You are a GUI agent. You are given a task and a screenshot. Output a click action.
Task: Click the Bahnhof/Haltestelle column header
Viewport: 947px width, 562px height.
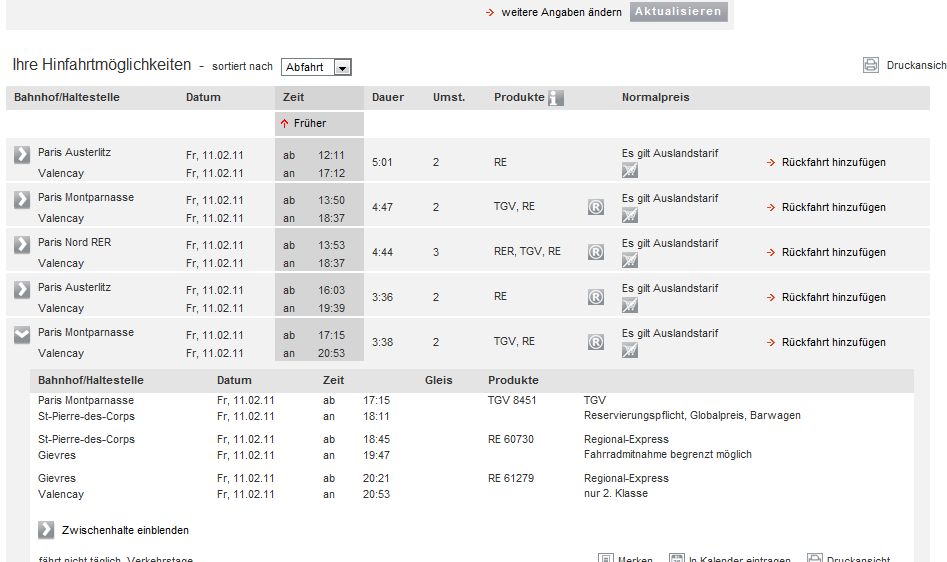(x=66, y=97)
